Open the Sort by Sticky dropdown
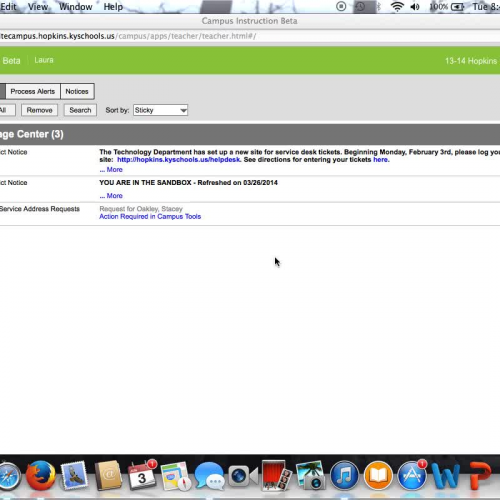Image resolution: width=500 pixels, height=500 pixels. 160,110
